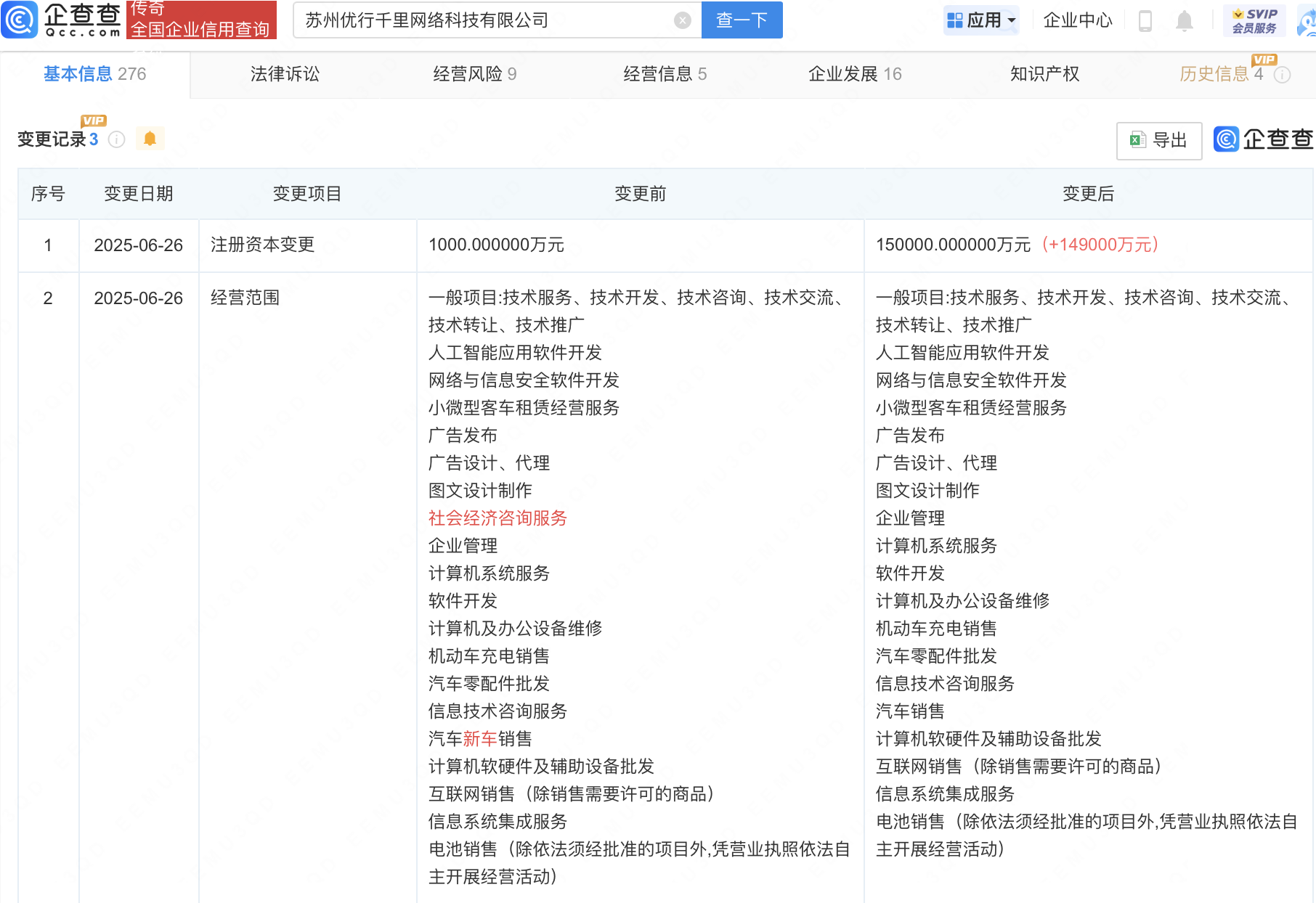
Task: Click the red 社会经济咨询服务 text
Action: [x=497, y=518]
